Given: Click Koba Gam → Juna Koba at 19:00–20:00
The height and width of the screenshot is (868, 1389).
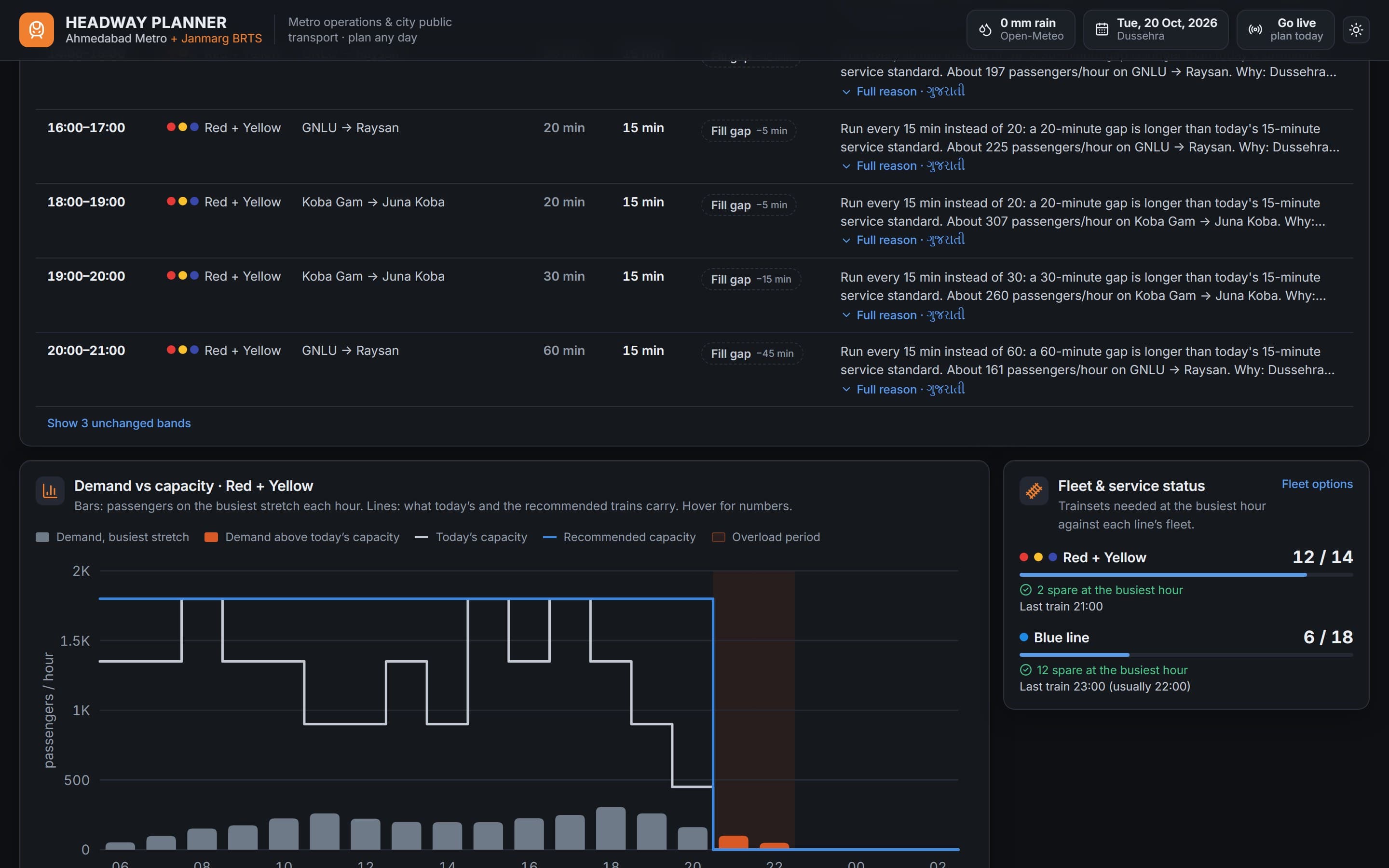Looking at the screenshot, I should pyautogui.click(x=373, y=276).
